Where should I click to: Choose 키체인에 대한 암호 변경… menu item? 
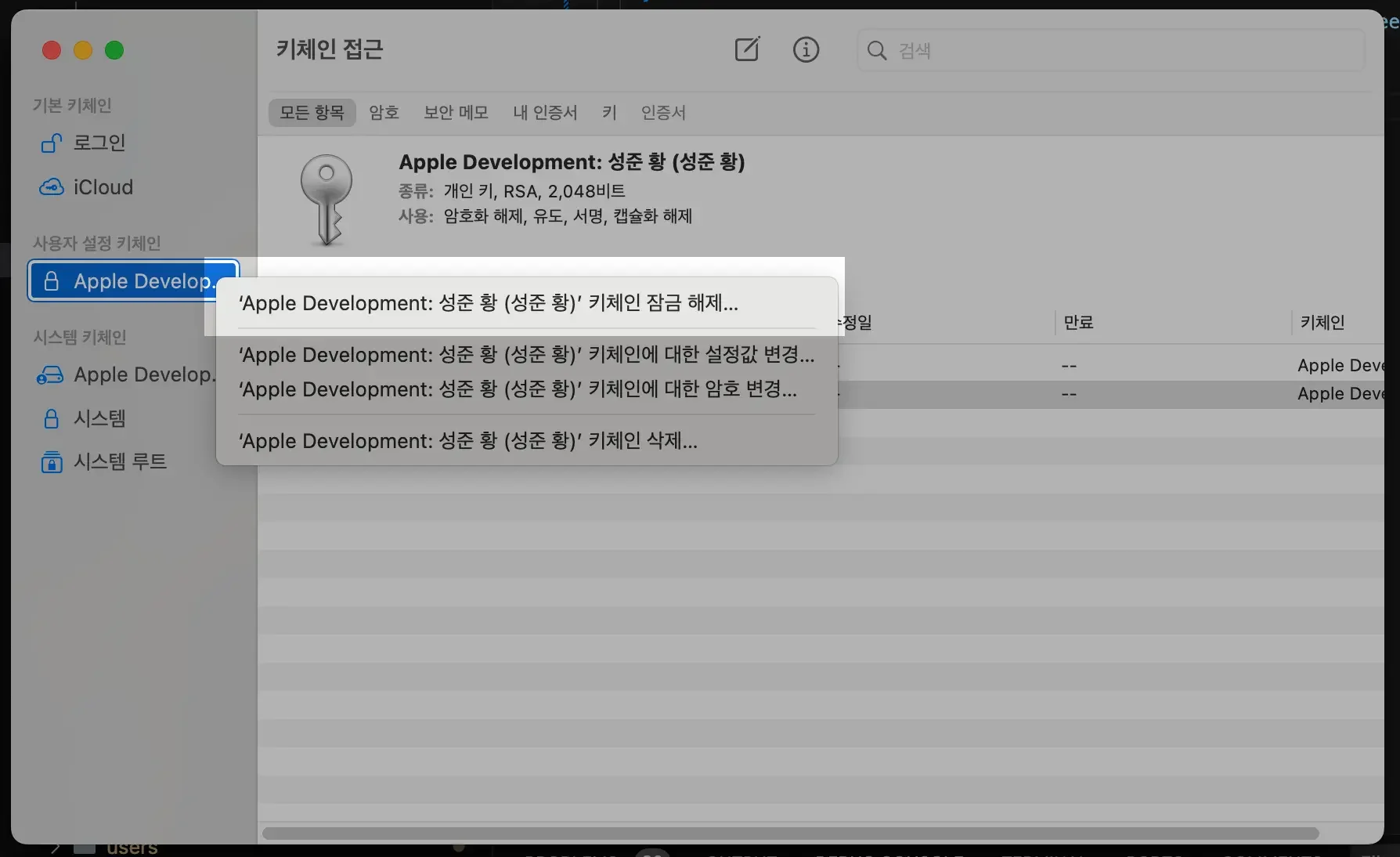(527, 389)
